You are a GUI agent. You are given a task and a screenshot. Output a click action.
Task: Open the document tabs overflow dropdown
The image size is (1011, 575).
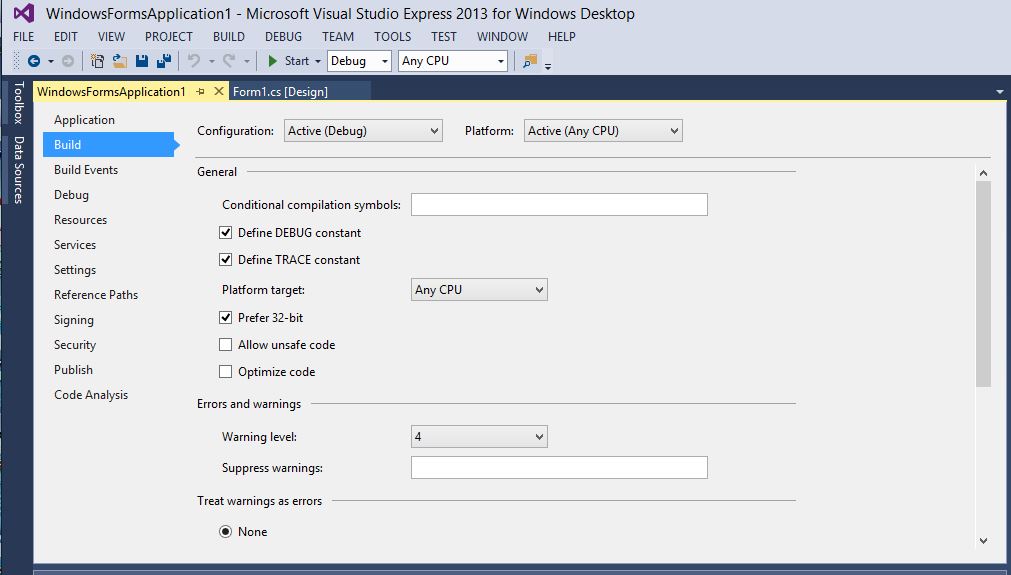pos(1000,92)
